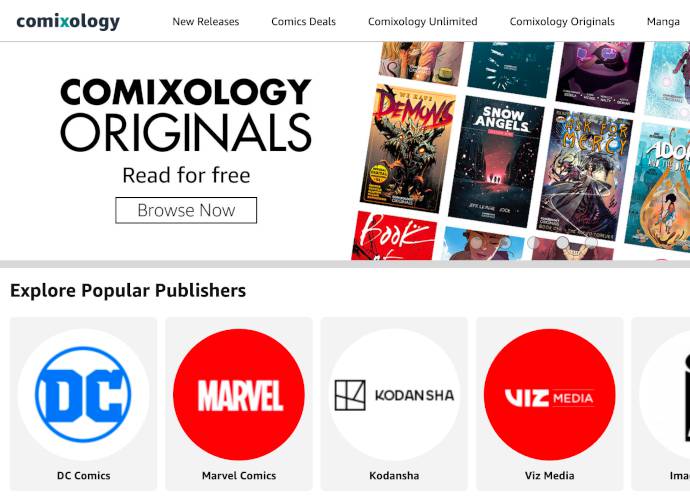Go to Comics Deals
Image resolution: width=690 pixels, height=500 pixels.
tap(303, 22)
